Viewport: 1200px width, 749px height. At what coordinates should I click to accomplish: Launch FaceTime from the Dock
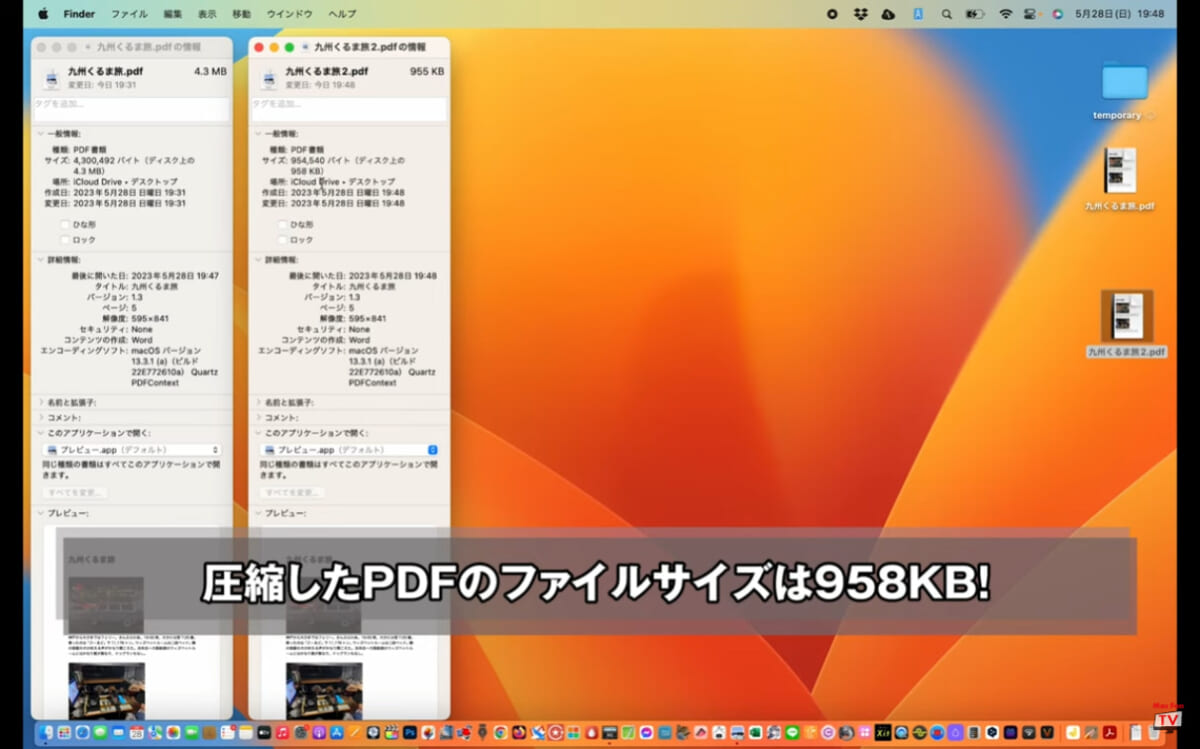pyautogui.click(x=191, y=733)
